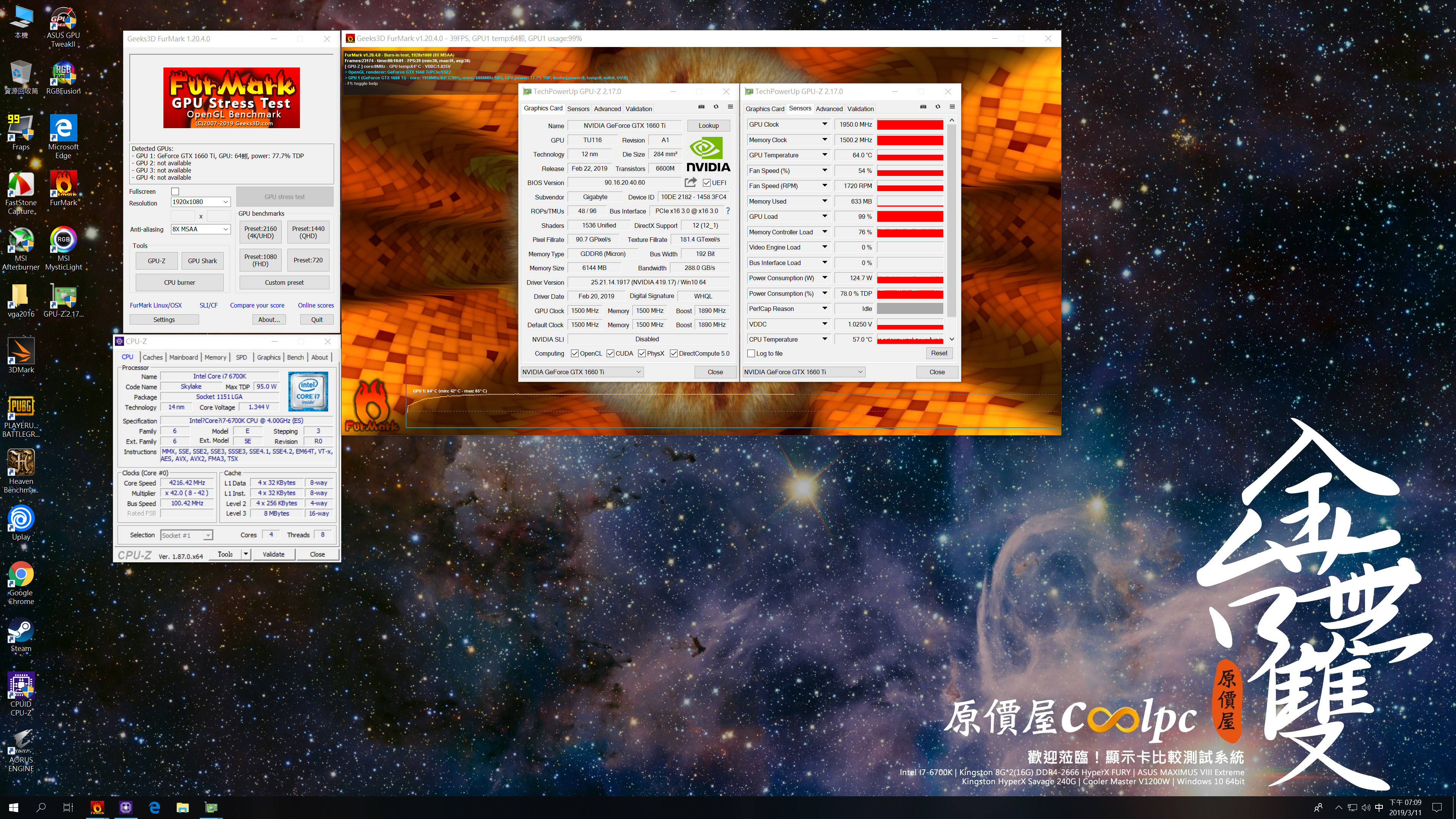Open FastStone Capture desktop icon
1456x819 pixels.
click(x=21, y=192)
